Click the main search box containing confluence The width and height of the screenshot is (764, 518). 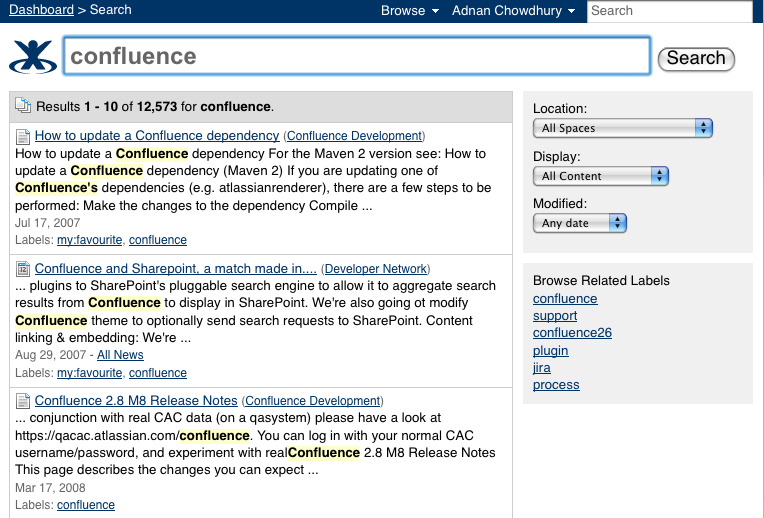tap(357, 56)
